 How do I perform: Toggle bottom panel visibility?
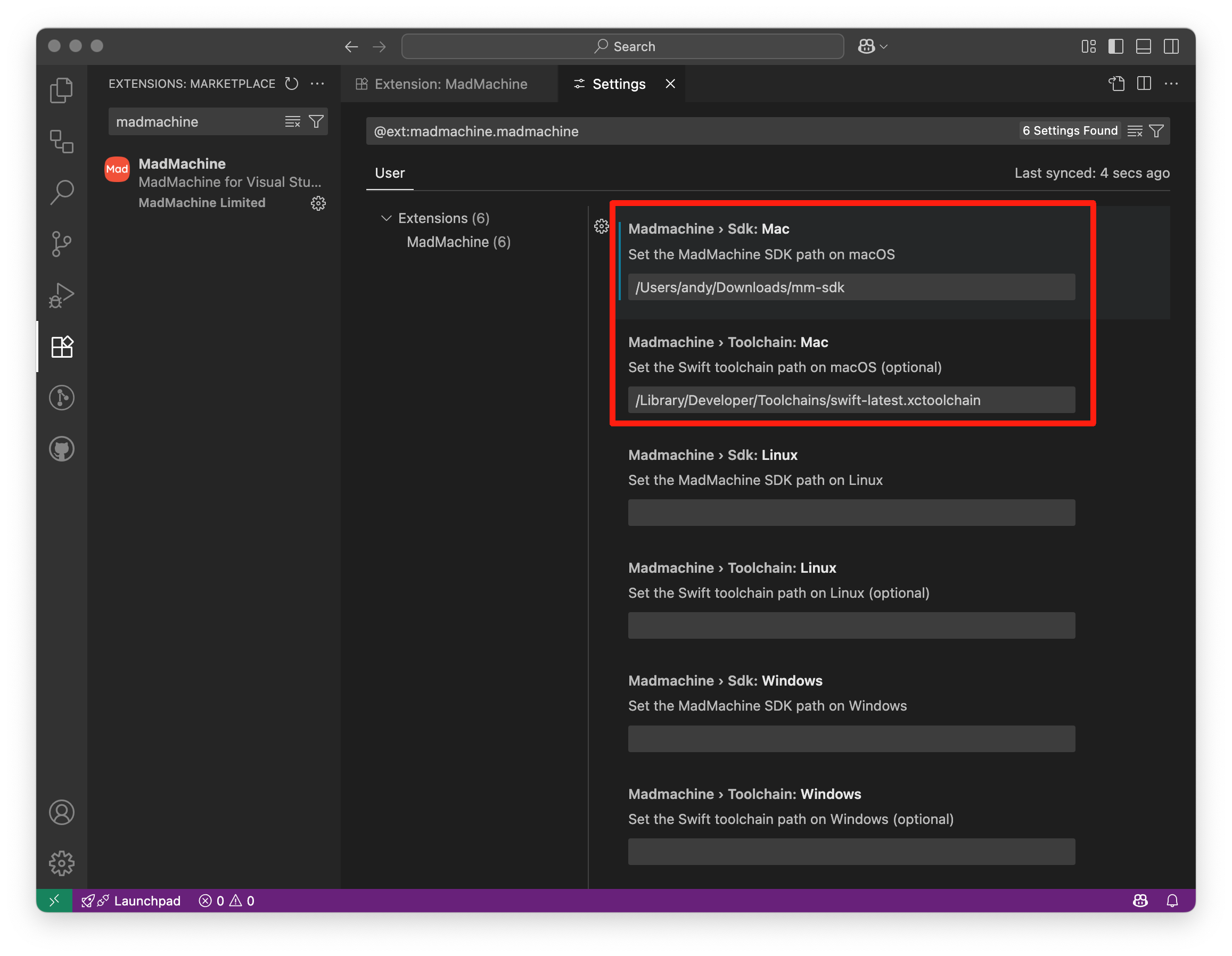pyautogui.click(x=1144, y=46)
